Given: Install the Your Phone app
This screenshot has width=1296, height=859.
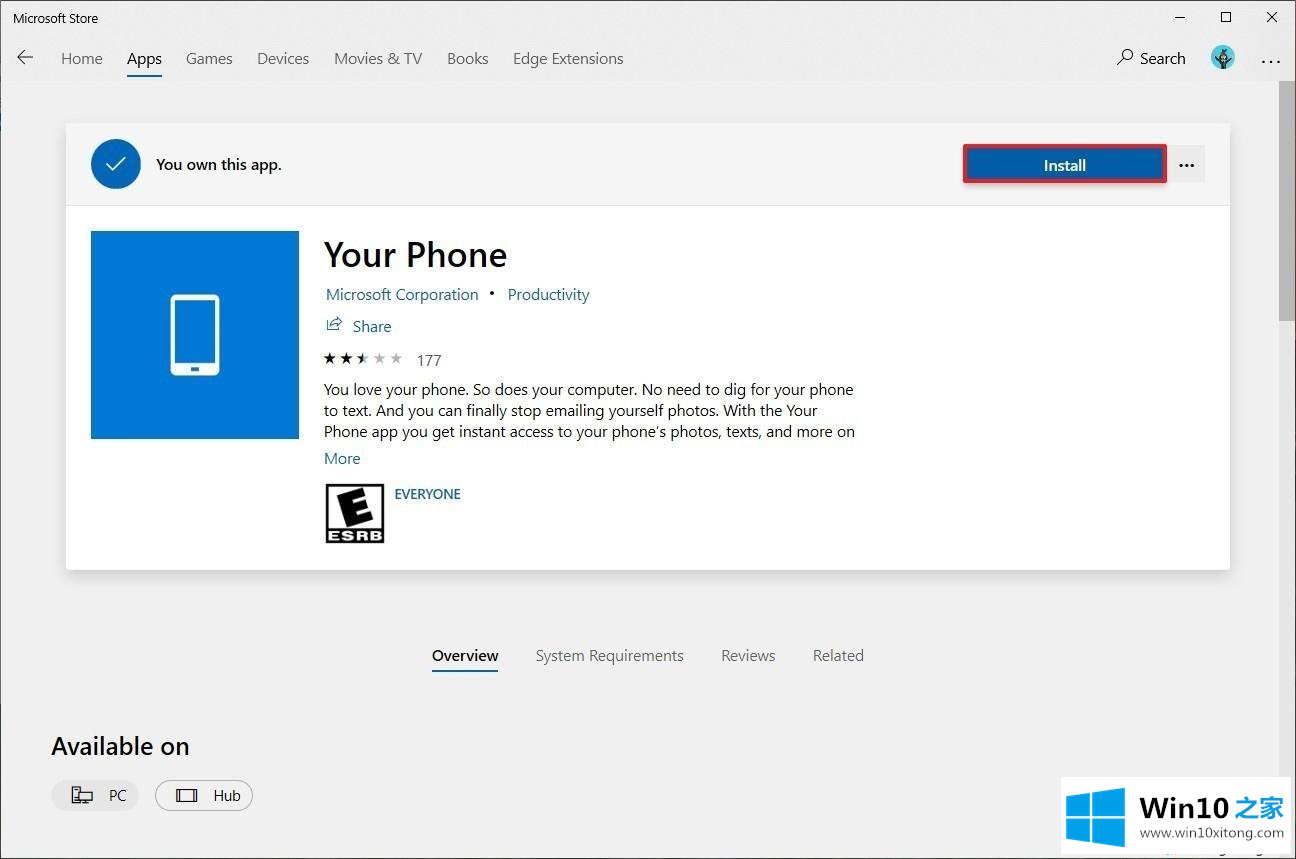Looking at the screenshot, I should pos(1065,165).
